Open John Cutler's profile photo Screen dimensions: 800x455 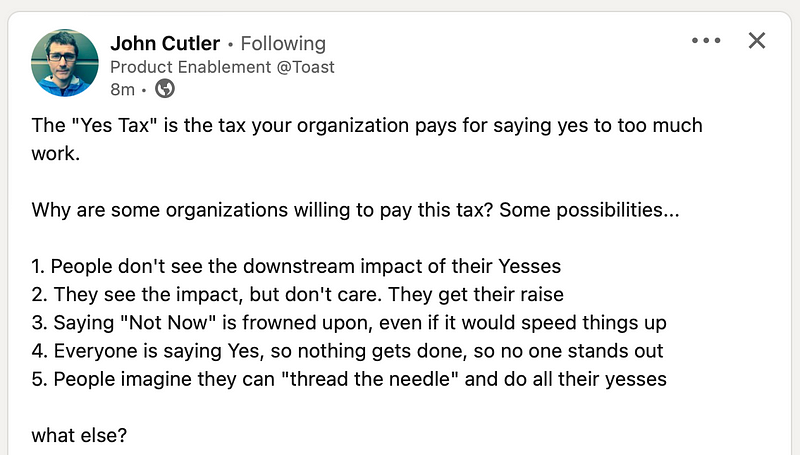[64, 63]
